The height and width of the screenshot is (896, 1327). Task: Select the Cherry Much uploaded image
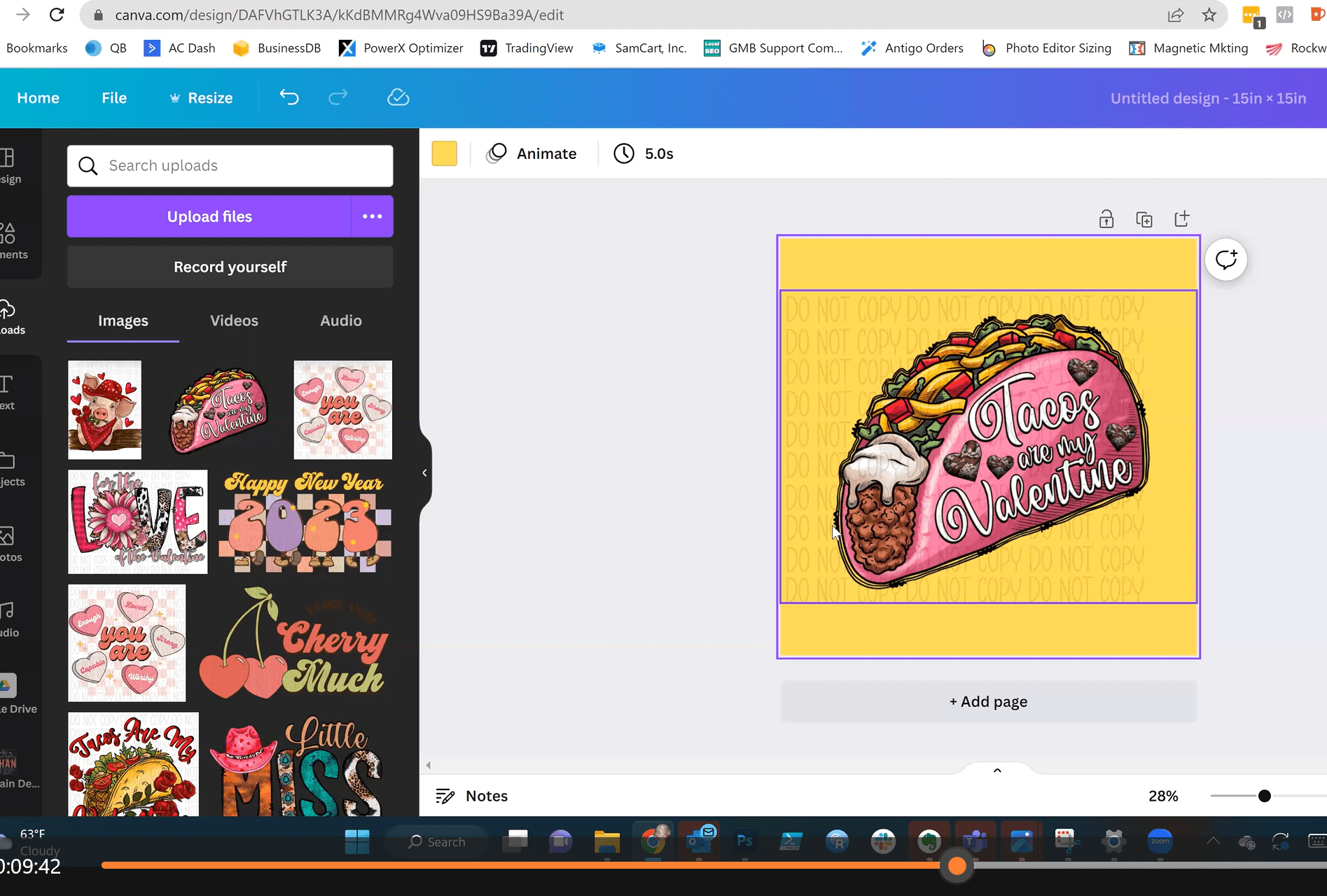[x=294, y=643]
